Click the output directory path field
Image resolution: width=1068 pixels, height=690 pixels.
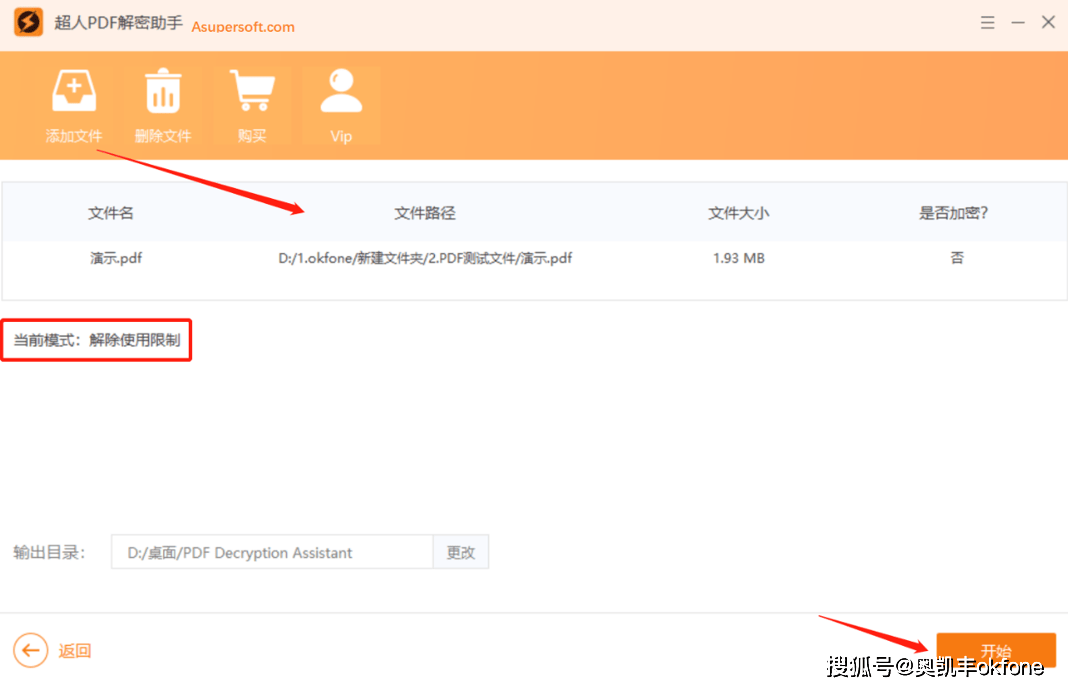click(271, 553)
